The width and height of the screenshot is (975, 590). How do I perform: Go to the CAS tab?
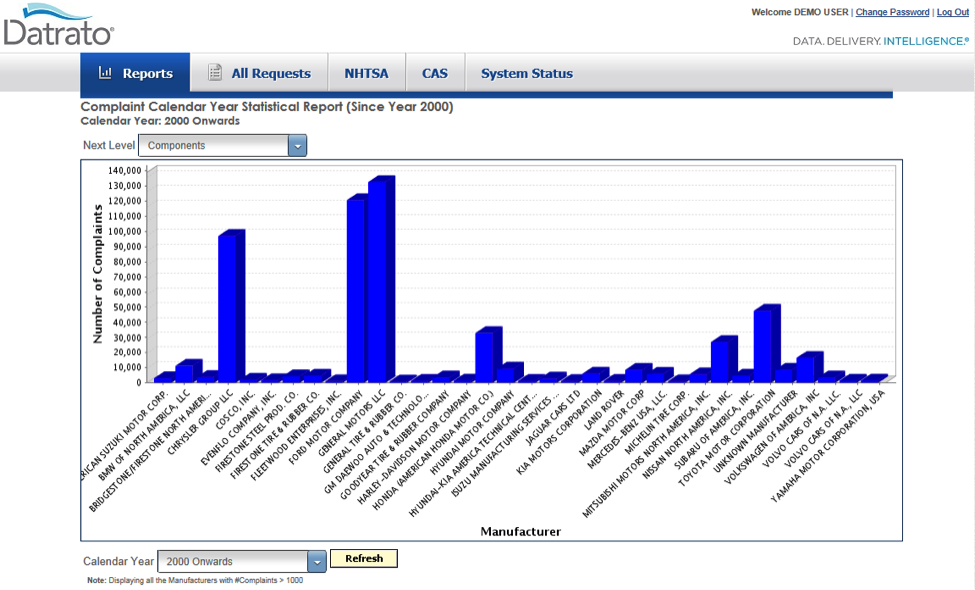(435, 73)
